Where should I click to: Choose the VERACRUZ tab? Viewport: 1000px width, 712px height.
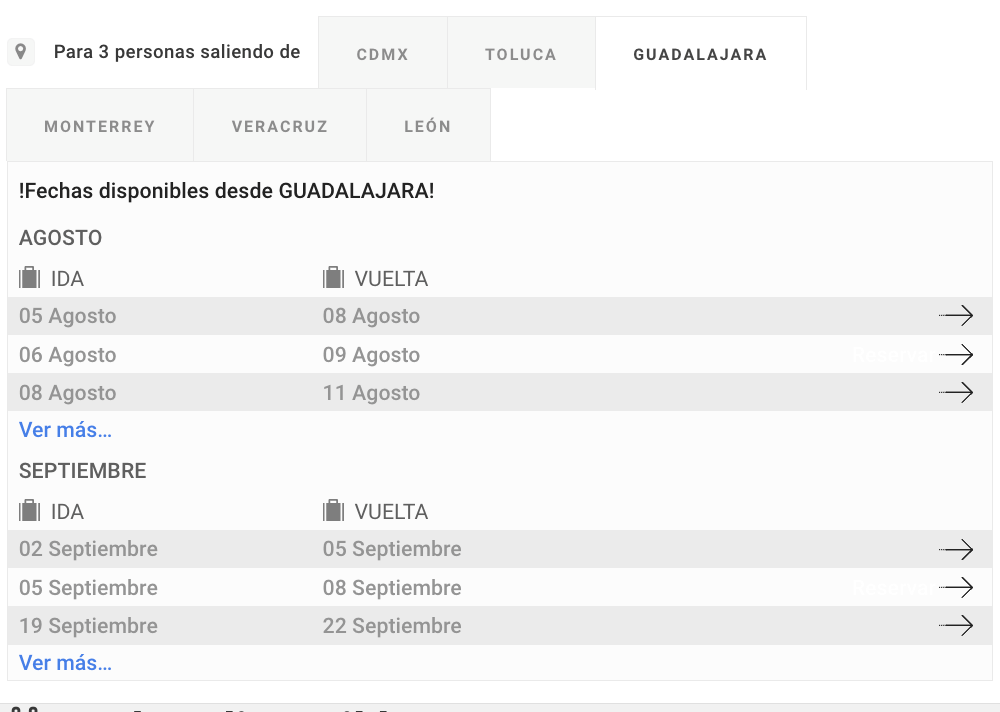tap(280, 125)
